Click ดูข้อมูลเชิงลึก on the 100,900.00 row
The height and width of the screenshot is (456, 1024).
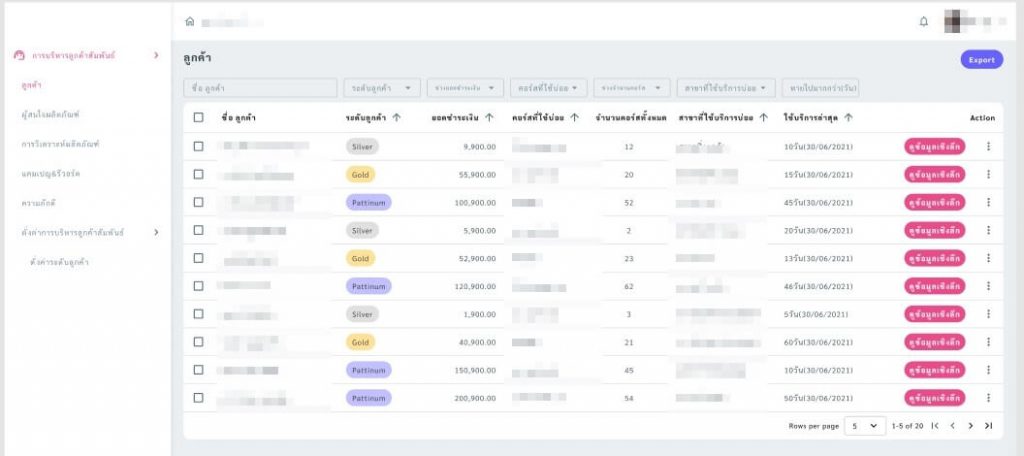(x=935, y=203)
